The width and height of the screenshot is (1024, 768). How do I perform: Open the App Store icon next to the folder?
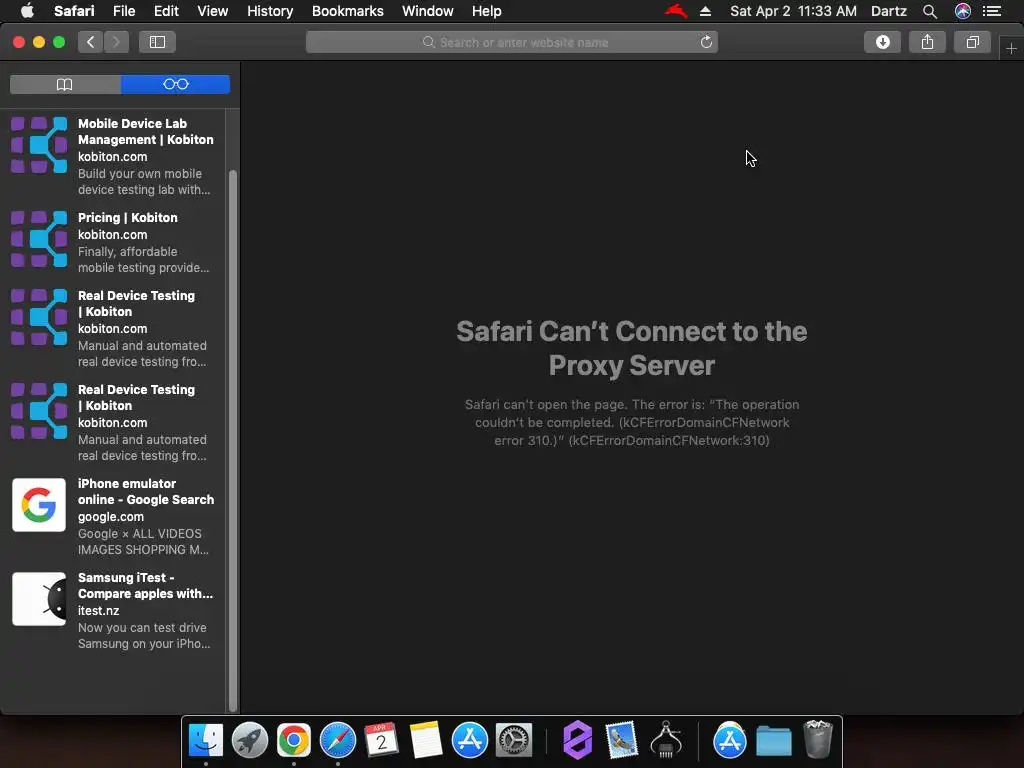pyautogui.click(x=729, y=741)
